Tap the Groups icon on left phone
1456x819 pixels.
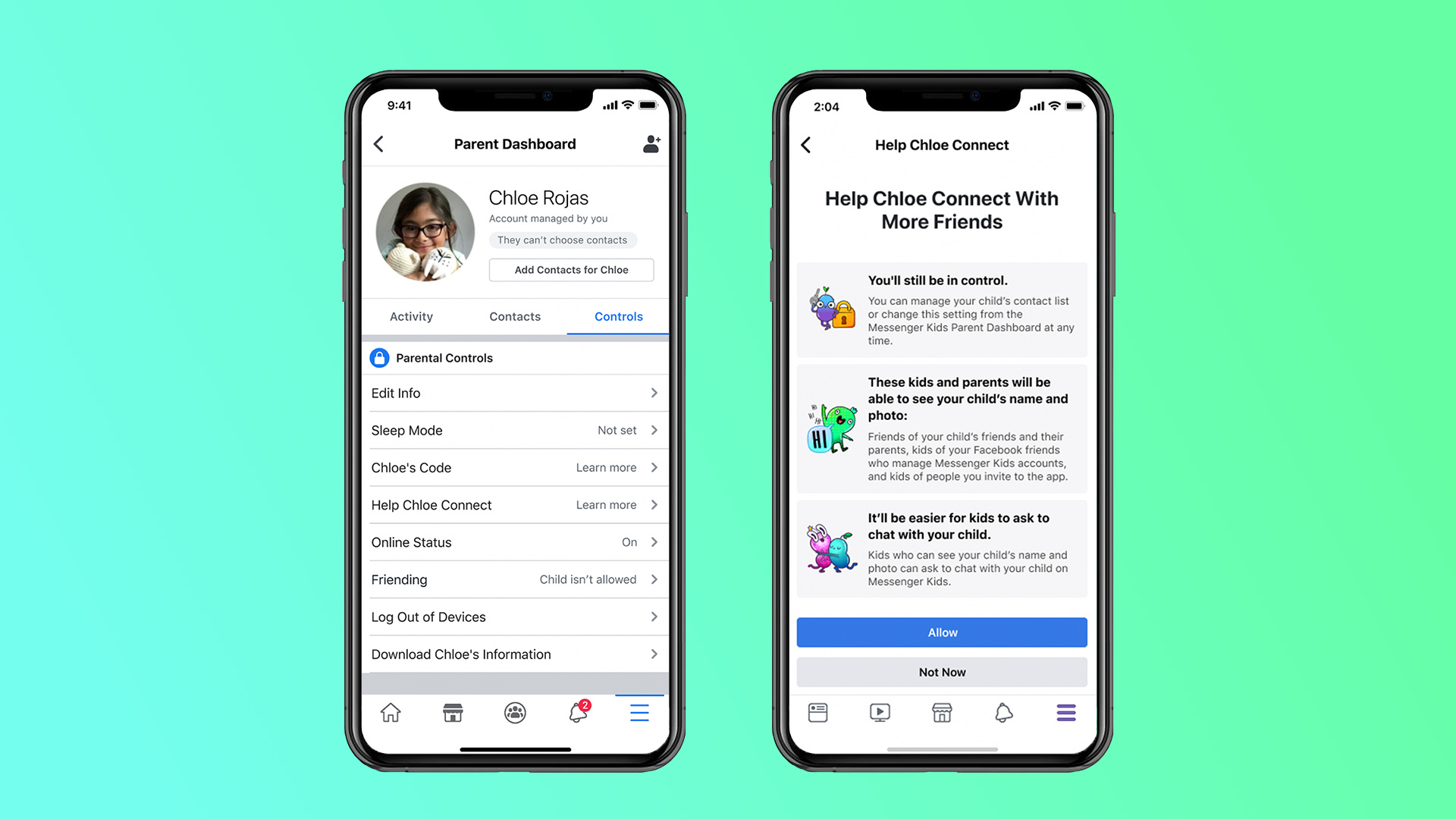[514, 712]
